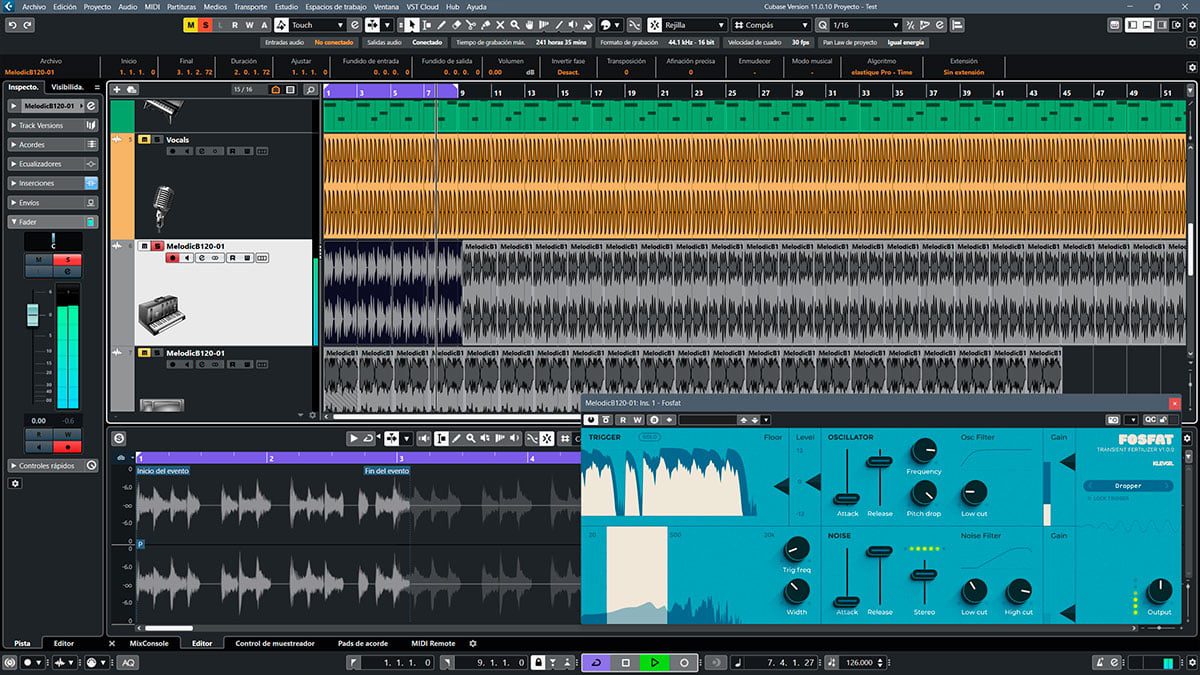Click the add track plus icon

[x=117, y=90]
